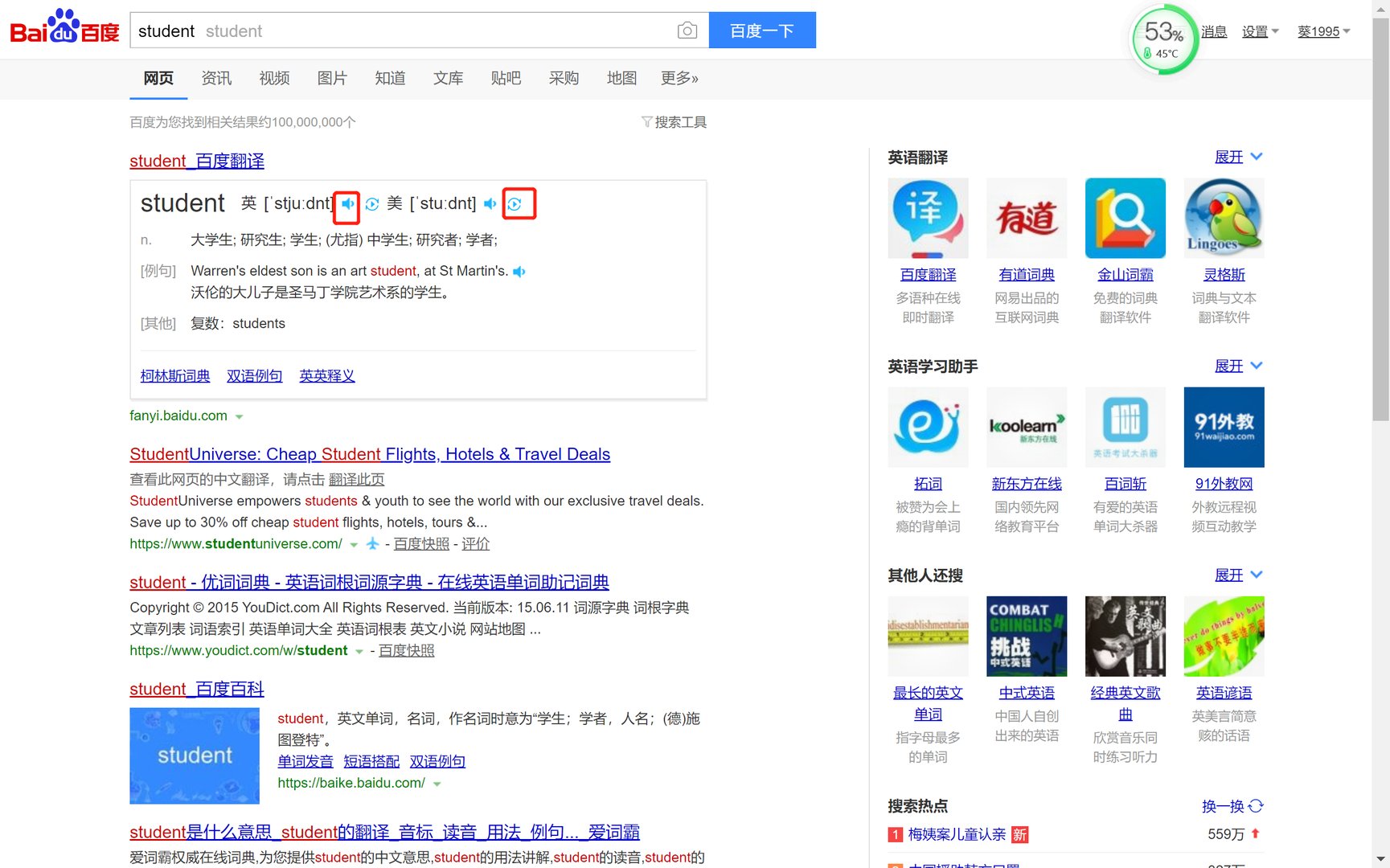Switch to the 文库 tab
Image resolution: width=1390 pixels, height=868 pixels.
448,78
